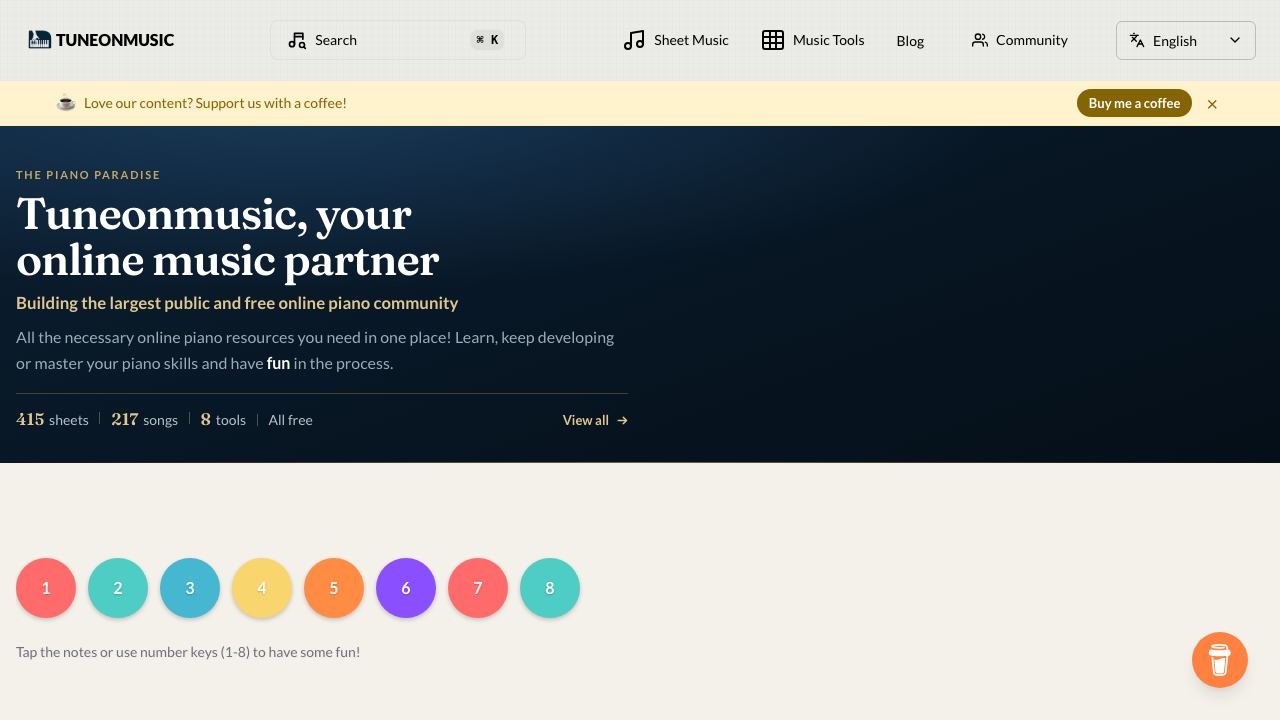Expand the language selector chevron
Screen dimensions: 1280x720
(x=1235, y=40)
